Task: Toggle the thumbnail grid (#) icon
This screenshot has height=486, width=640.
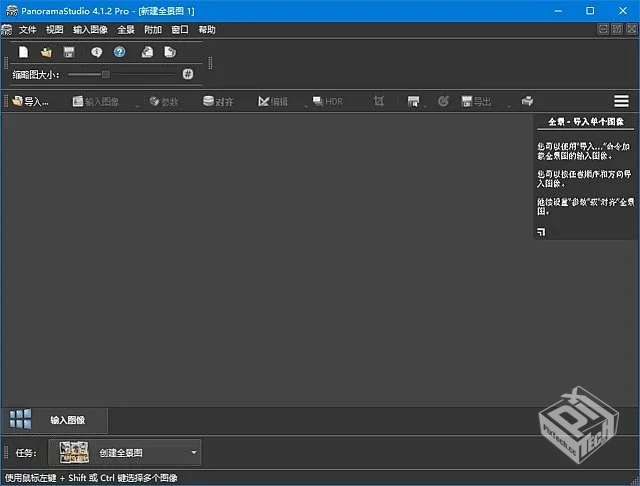Action: point(188,74)
